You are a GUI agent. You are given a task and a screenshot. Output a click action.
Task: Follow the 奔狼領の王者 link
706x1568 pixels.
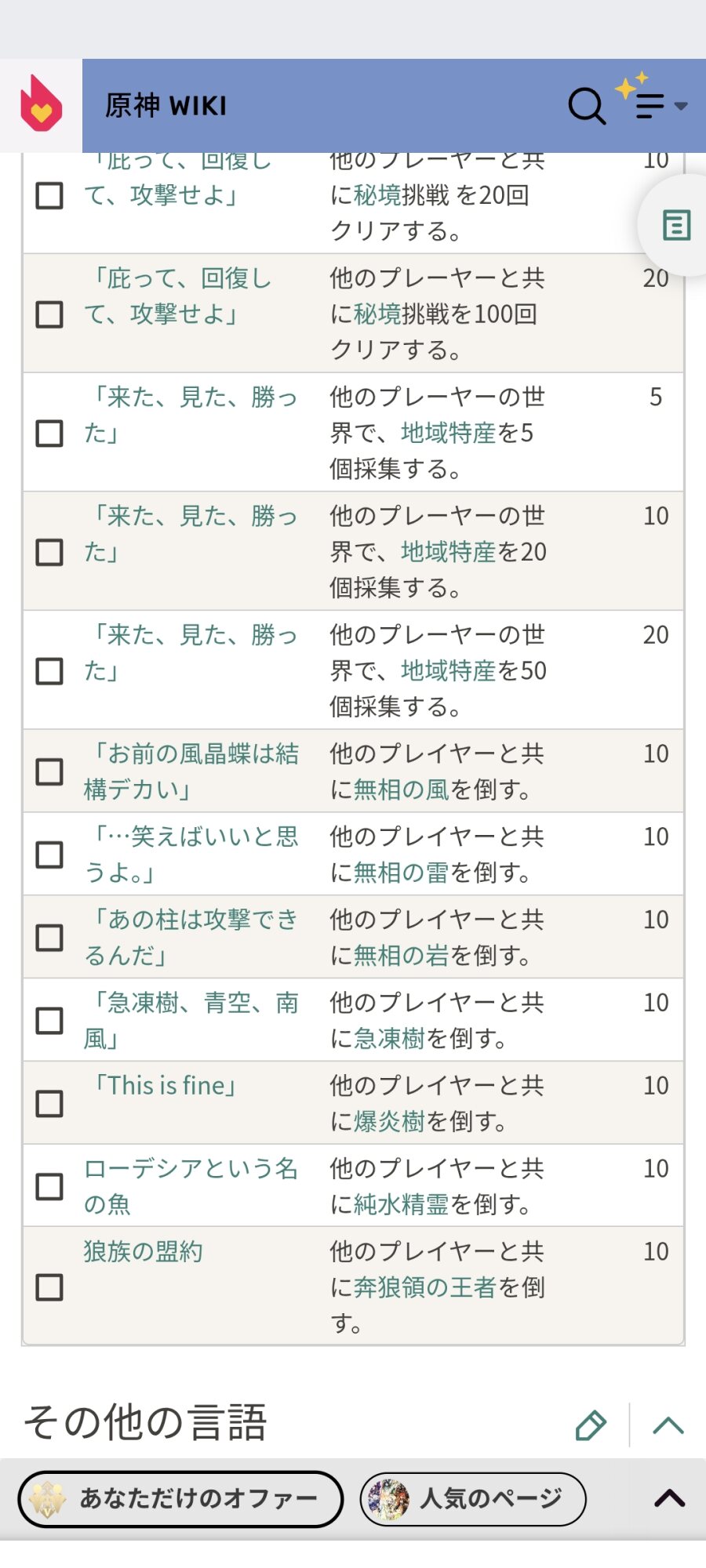point(424,1287)
